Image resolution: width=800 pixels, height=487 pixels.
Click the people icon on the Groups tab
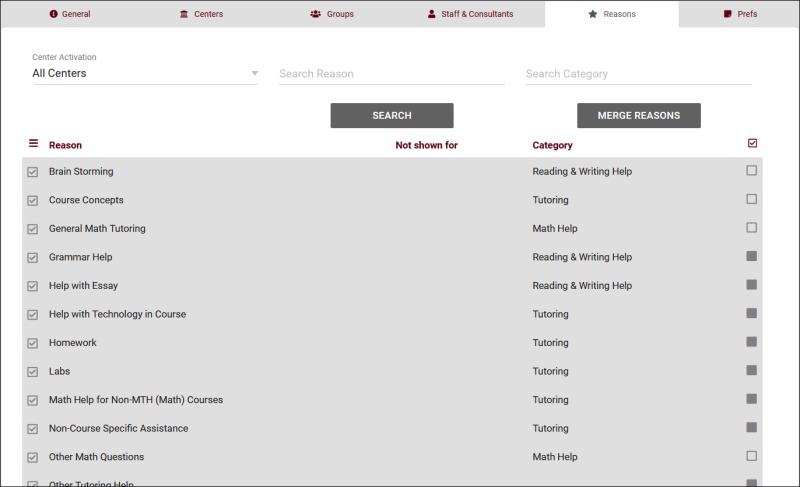click(316, 14)
